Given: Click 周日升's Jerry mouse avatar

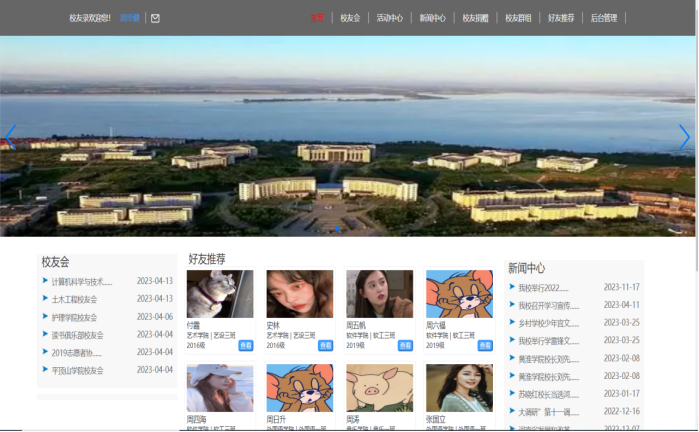Looking at the screenshot, I should [300, 388].
